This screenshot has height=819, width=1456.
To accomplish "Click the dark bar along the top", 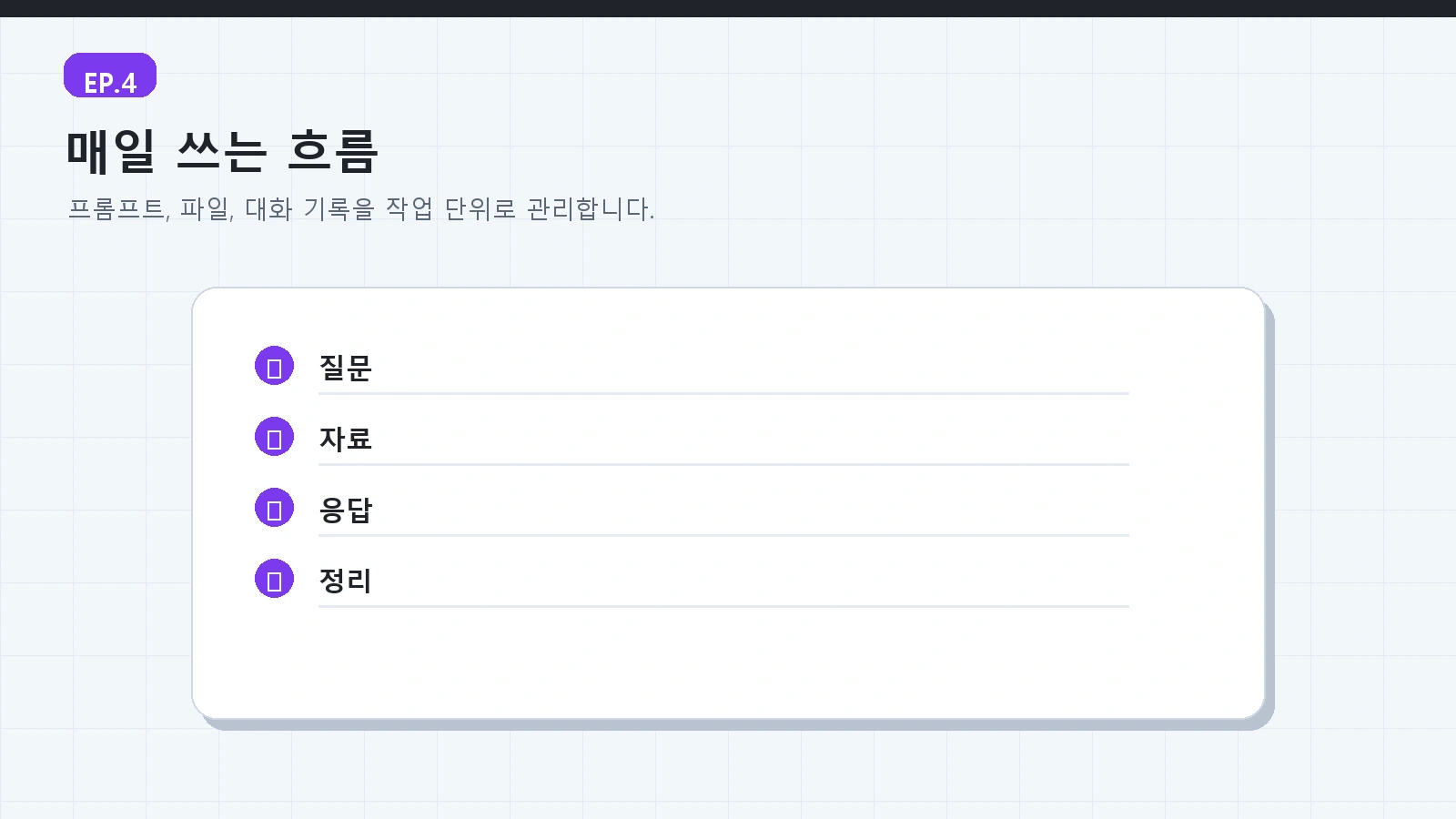I will pos(728,8).
